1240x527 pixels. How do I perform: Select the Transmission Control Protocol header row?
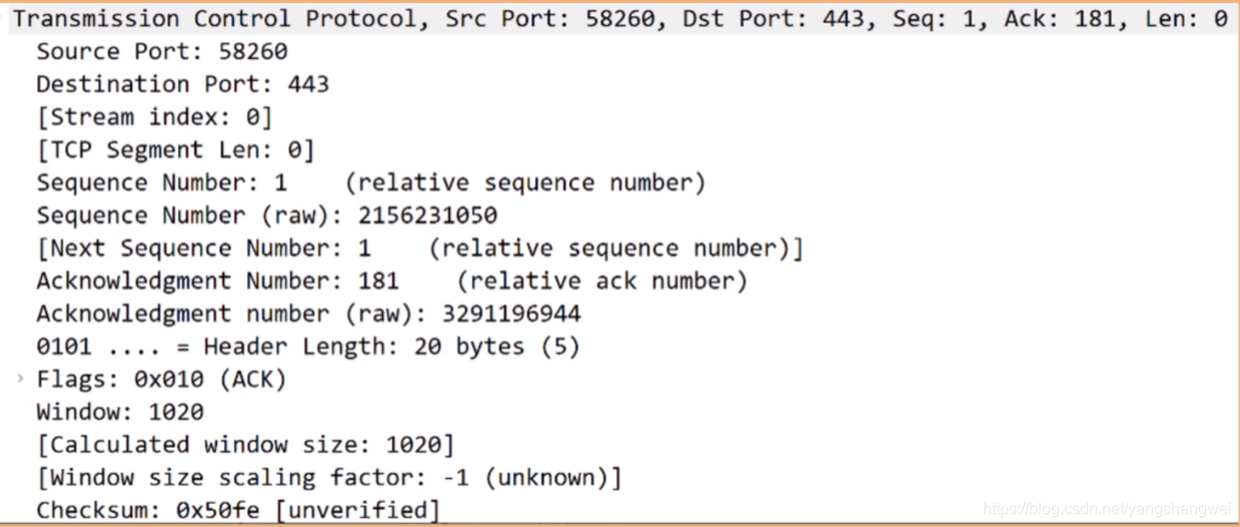(620, 18)
